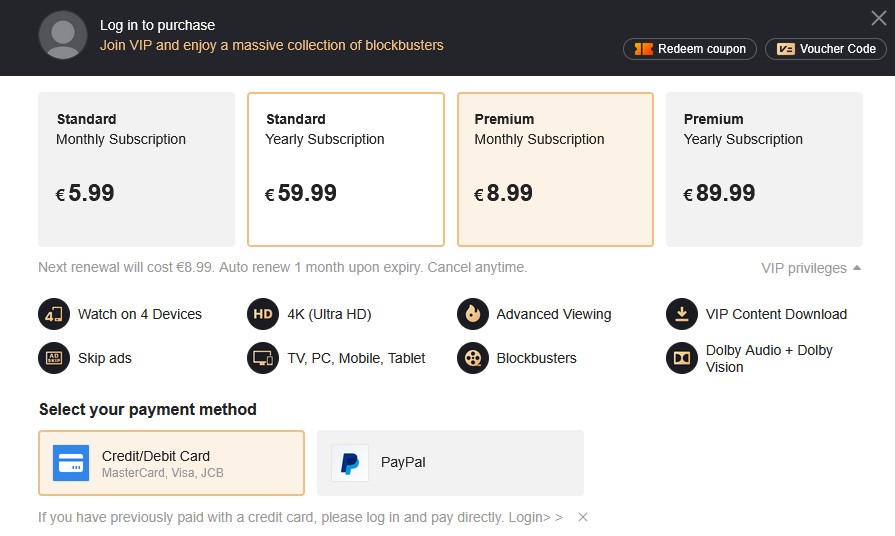Click the Blockbusters film reel icon
This screenshot has height=536, width=895.
click(473, 358)
